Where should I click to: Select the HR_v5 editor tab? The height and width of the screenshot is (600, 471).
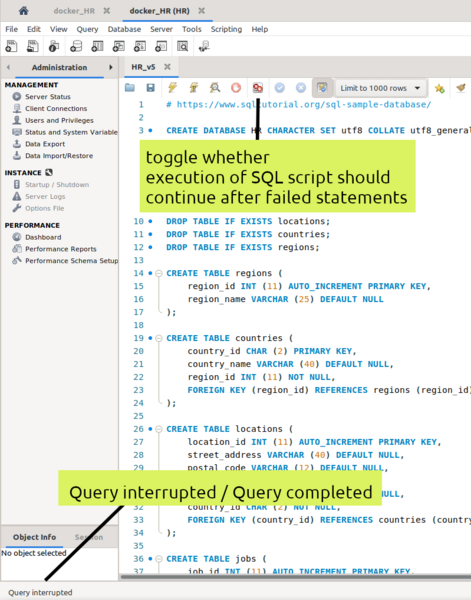coord(143,67)
